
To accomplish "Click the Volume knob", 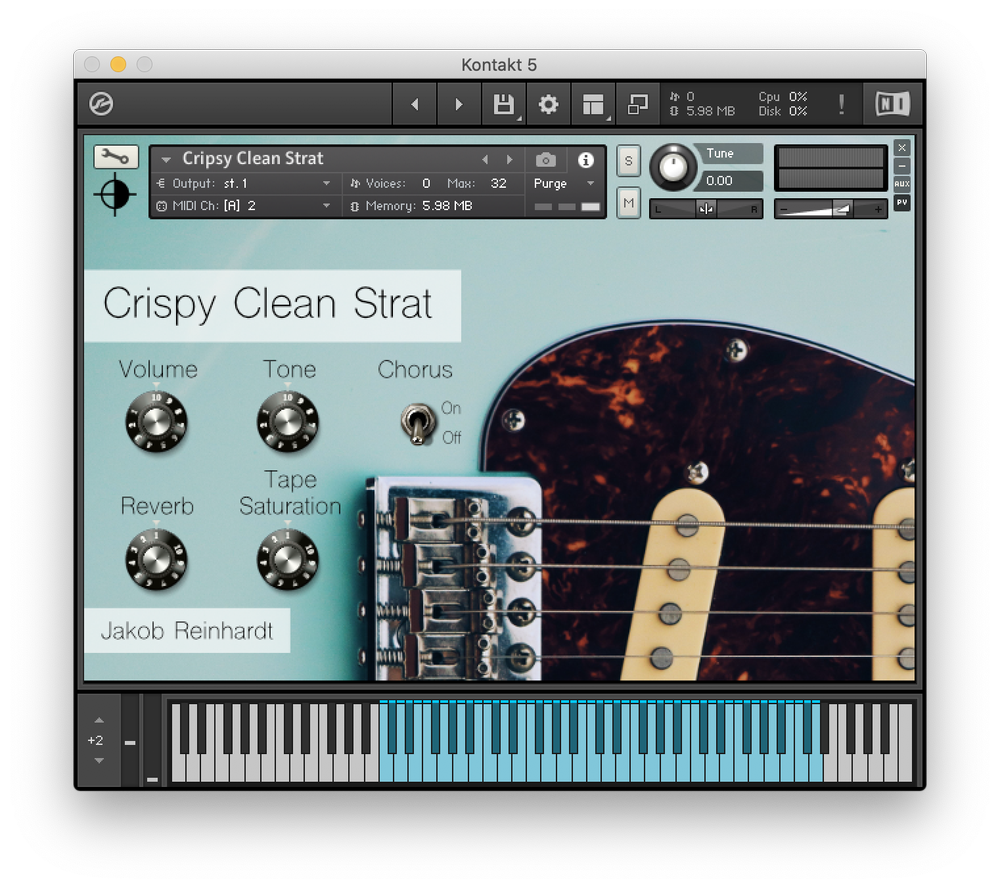I will tap(156, 421).
